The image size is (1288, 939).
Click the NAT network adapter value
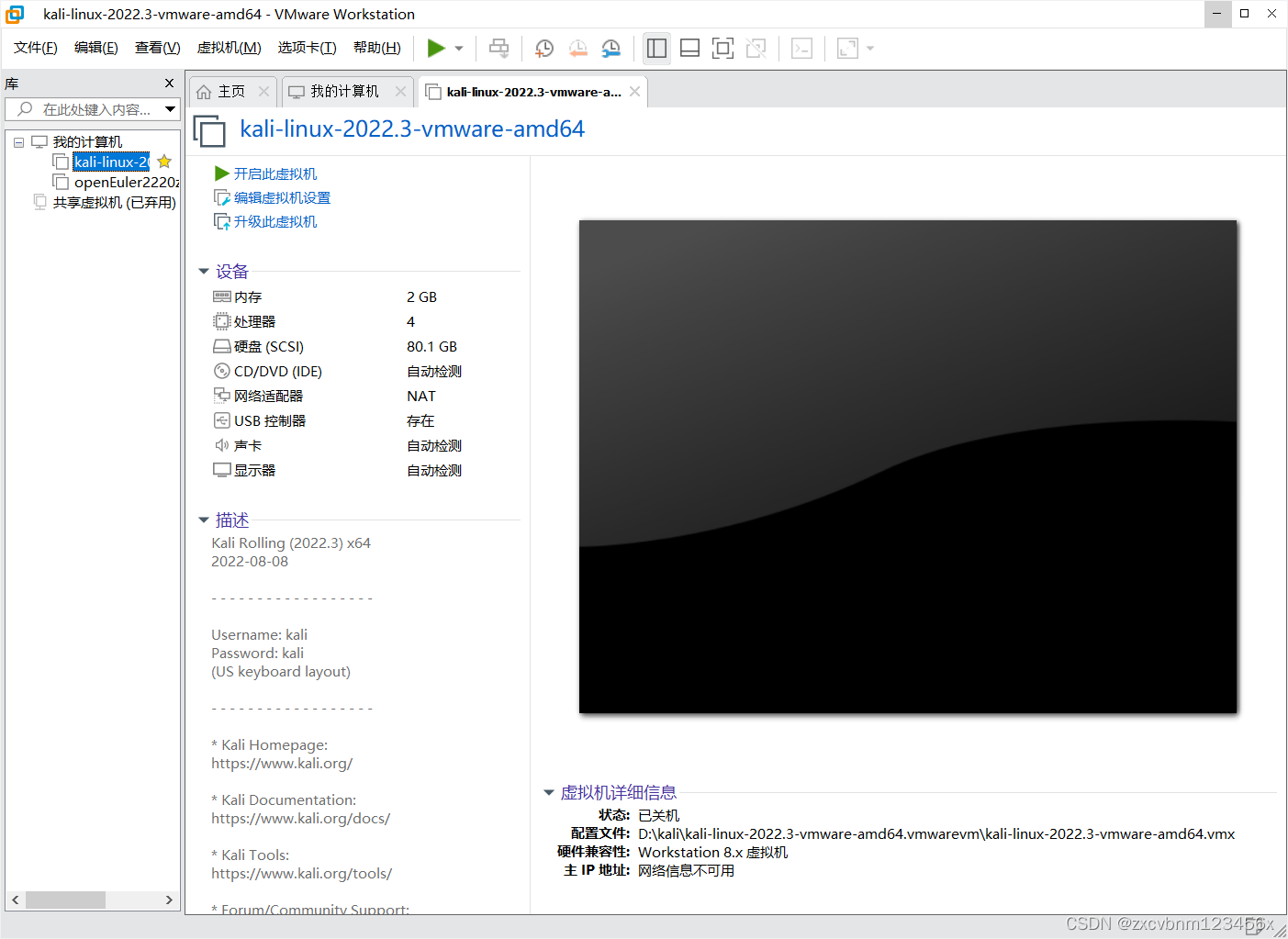421,397
